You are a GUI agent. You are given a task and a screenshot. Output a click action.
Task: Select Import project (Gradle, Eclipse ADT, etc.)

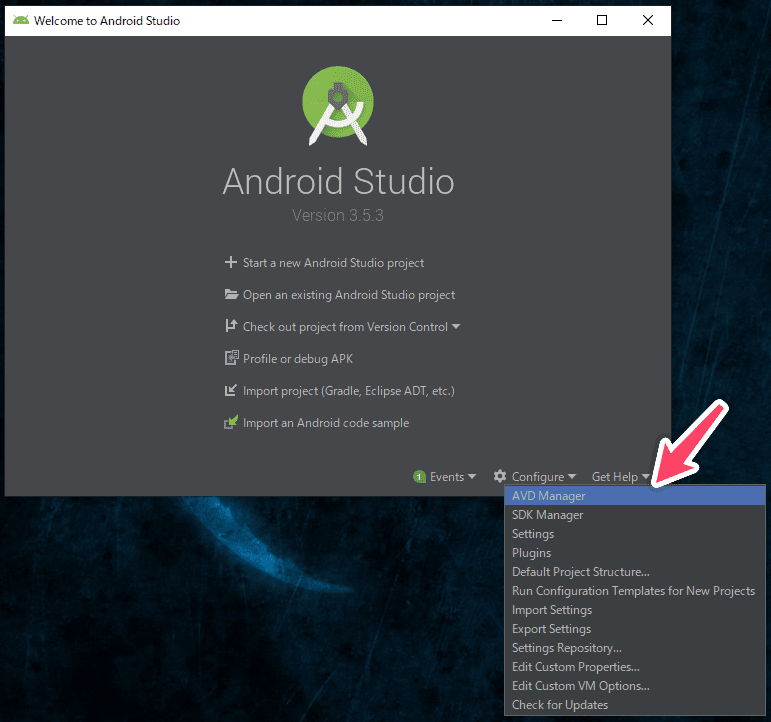[x=349, y=391]
